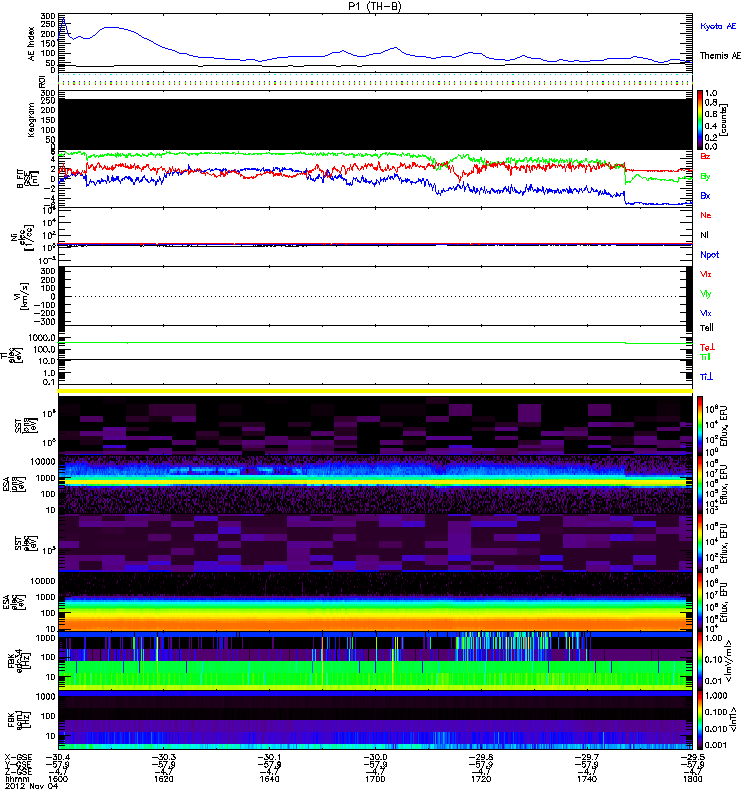
Task: Click the red Bz legend label
Action: point(706,156)
